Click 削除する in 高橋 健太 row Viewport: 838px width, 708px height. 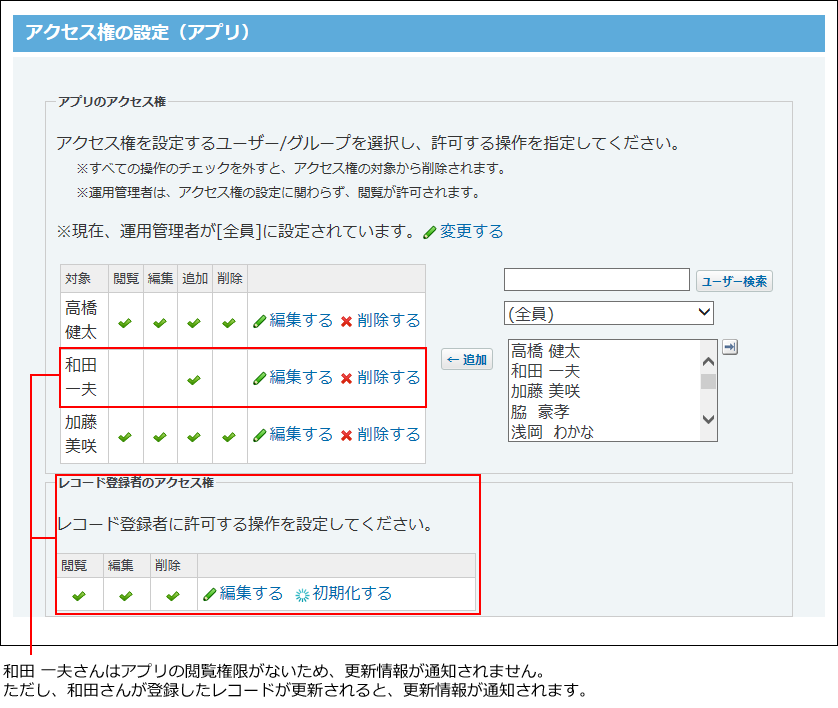[389, 320]
